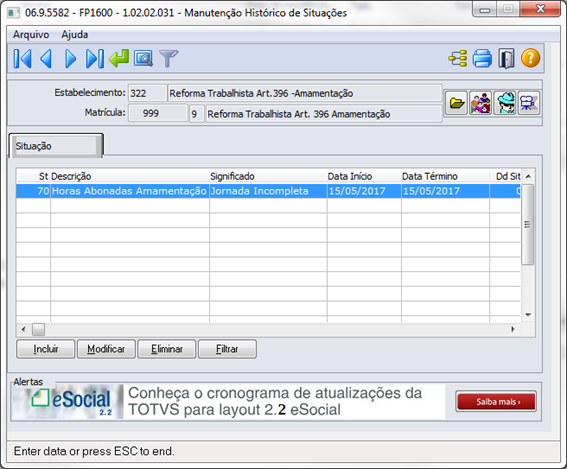
Task: Click the St column header
Action: click(34, 176)
